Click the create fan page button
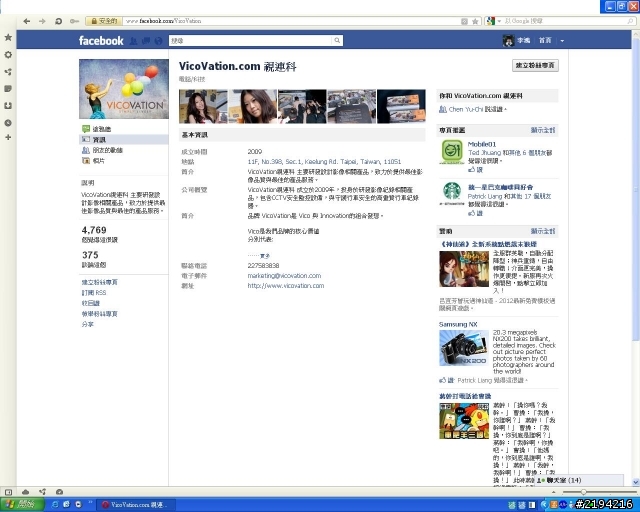The width and height of the screenshot is (640, 512). coord(535,66)
